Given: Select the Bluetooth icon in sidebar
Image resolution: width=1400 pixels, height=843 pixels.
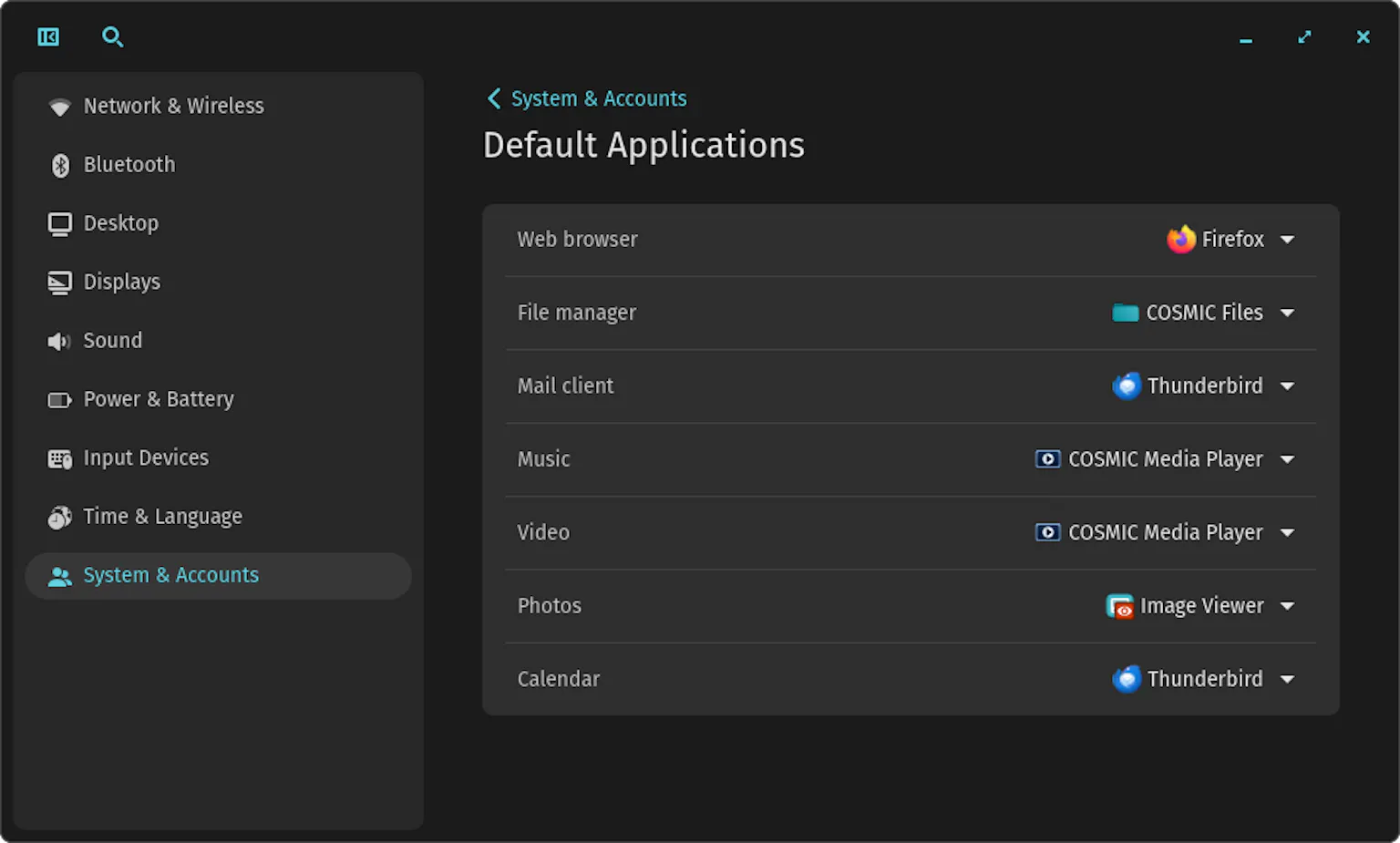Looking at the screenshot, I should coord(59,165).
